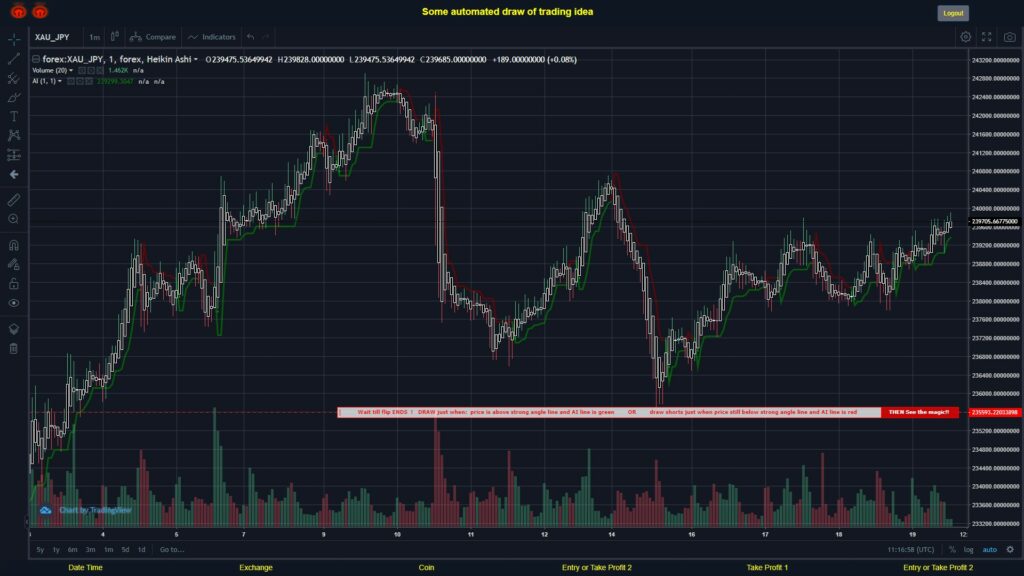Click the redo arrow
Viewport: 1024px width, 576px height.
(266, 37)
